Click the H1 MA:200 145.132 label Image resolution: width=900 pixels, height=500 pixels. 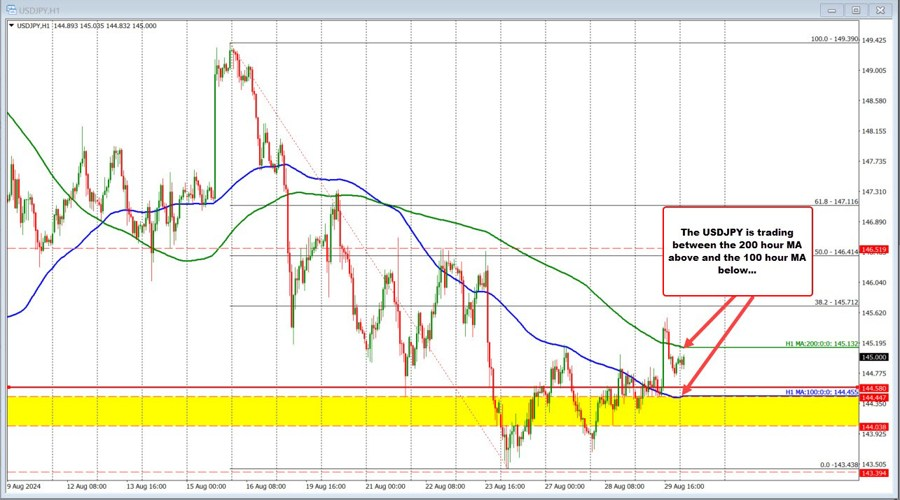pos(821,344)
